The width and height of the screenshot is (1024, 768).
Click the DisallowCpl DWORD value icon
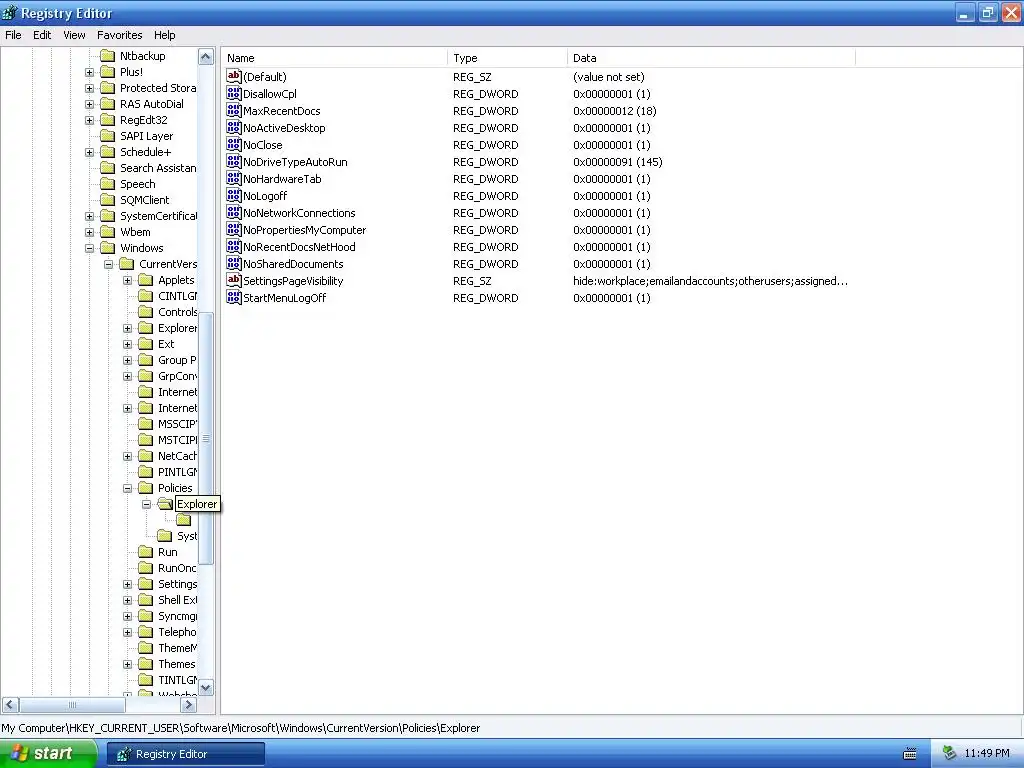[x=234, y=93]
